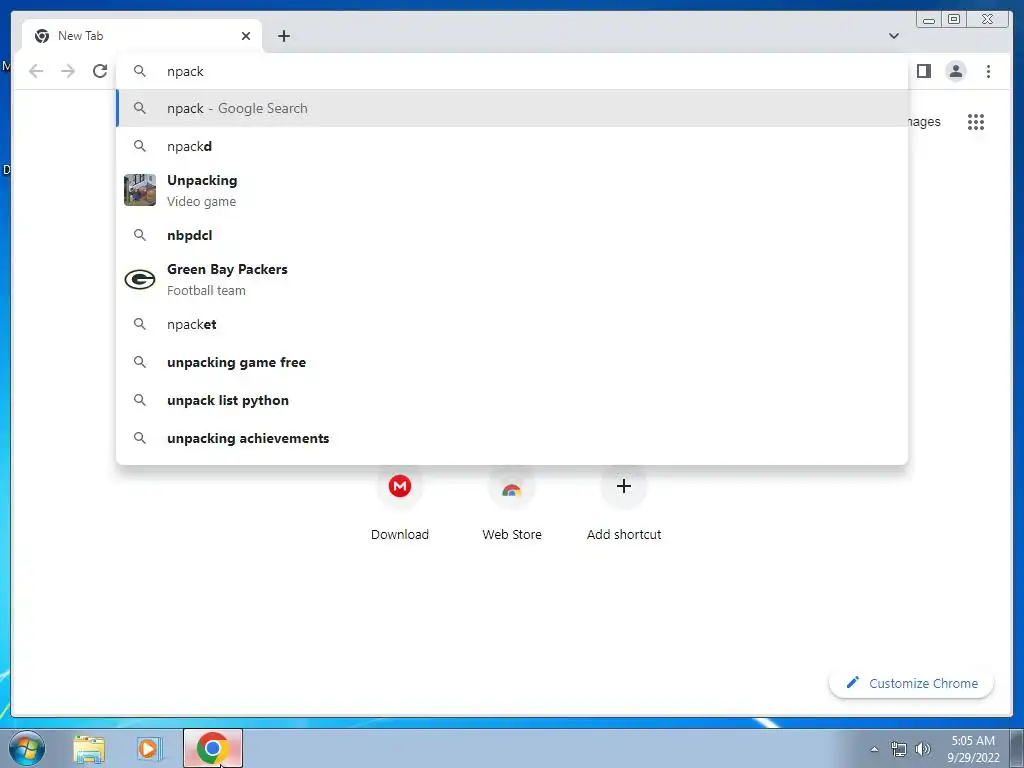Viewport: 1024px width, 768px height.
Task: Click the browser back arrow
Action: (36, 71)
